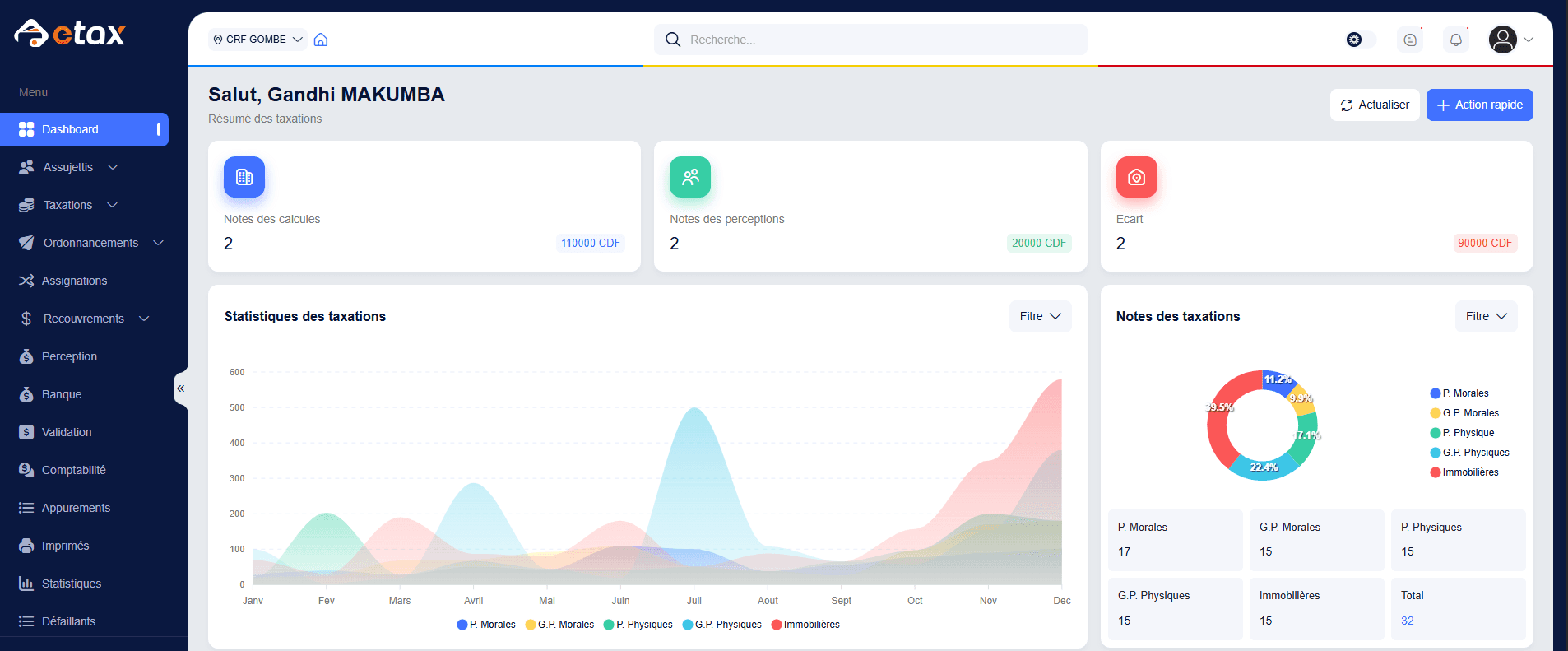
Task: Toggle P. Morales series in chart legend
Action: tap(486, 625)
